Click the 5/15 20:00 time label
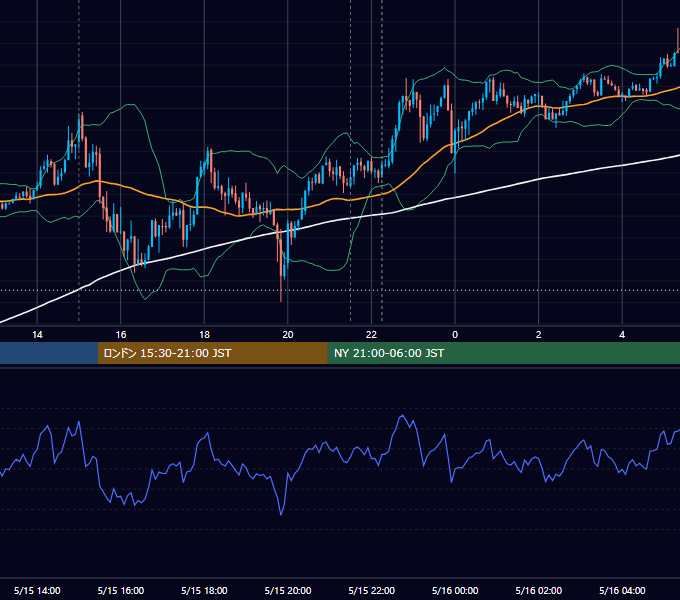This screenshot has width=680, height=600. click(x=288, y=590)
